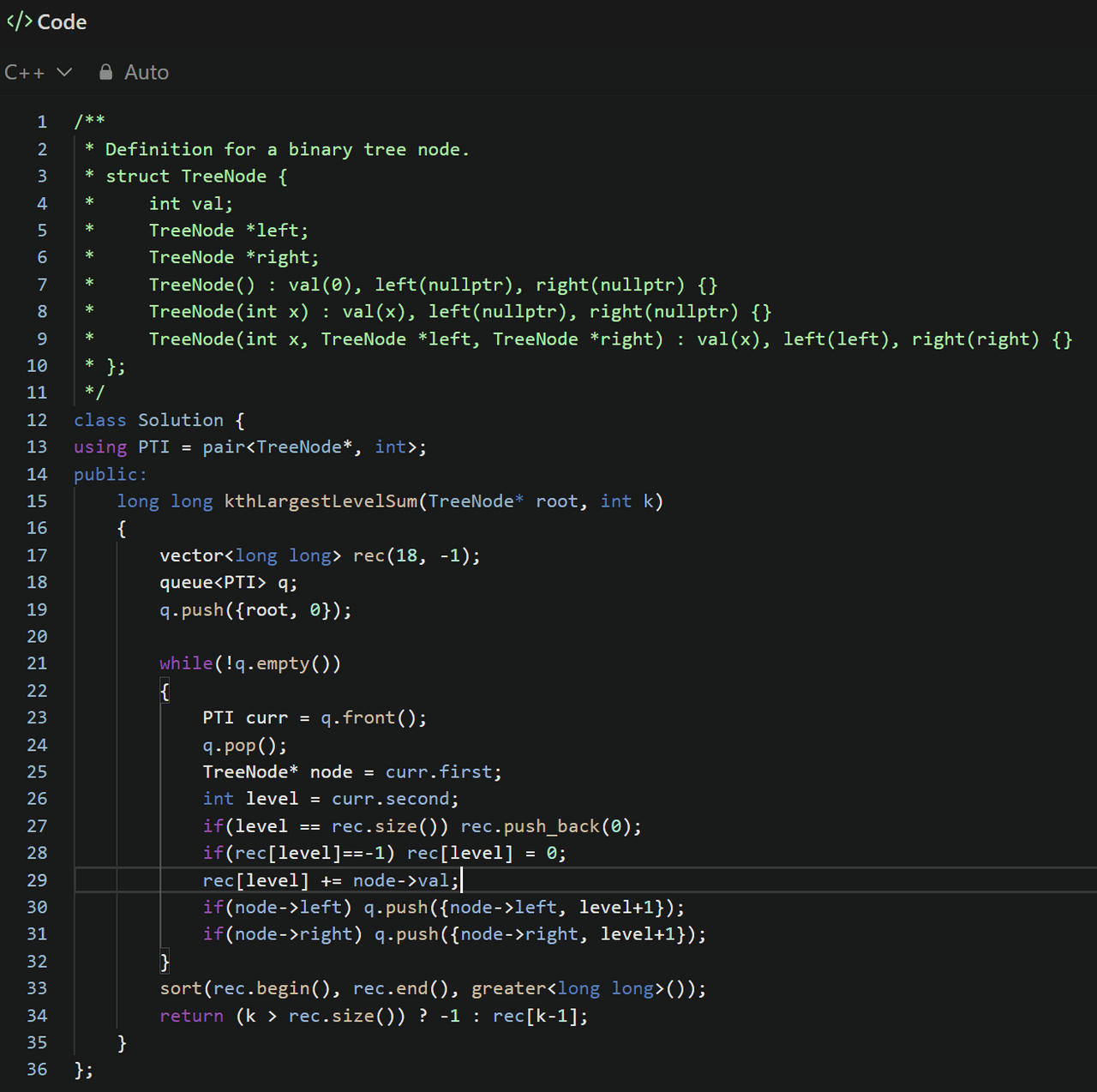Screen dimensions: 1097x1092
Task: Click 'using' keyword in PTI alias line
Action: [x=100, y=447]
